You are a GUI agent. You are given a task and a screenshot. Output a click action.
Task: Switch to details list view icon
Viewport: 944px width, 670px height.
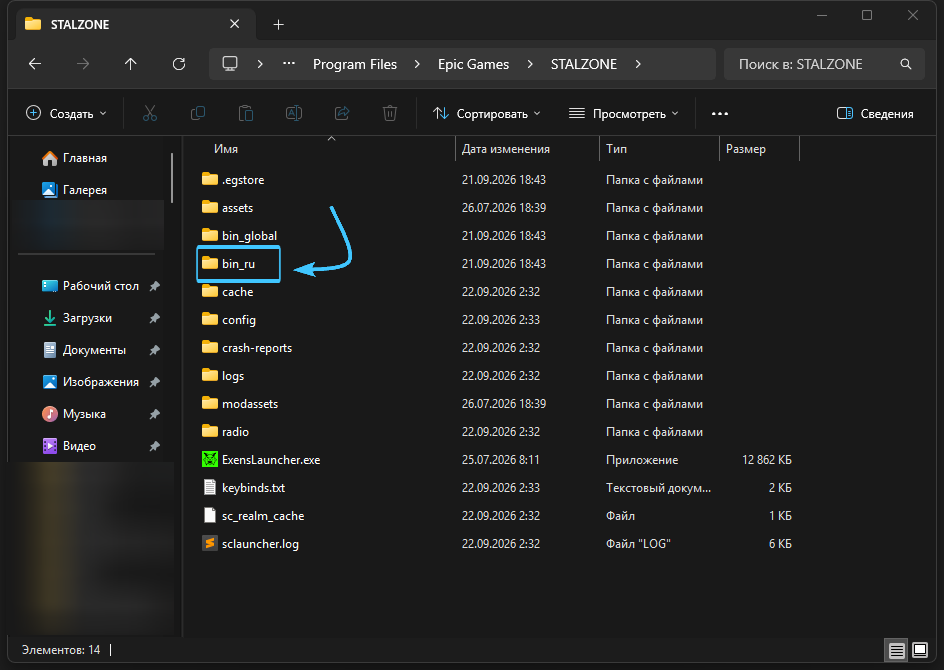coord(896,650)
